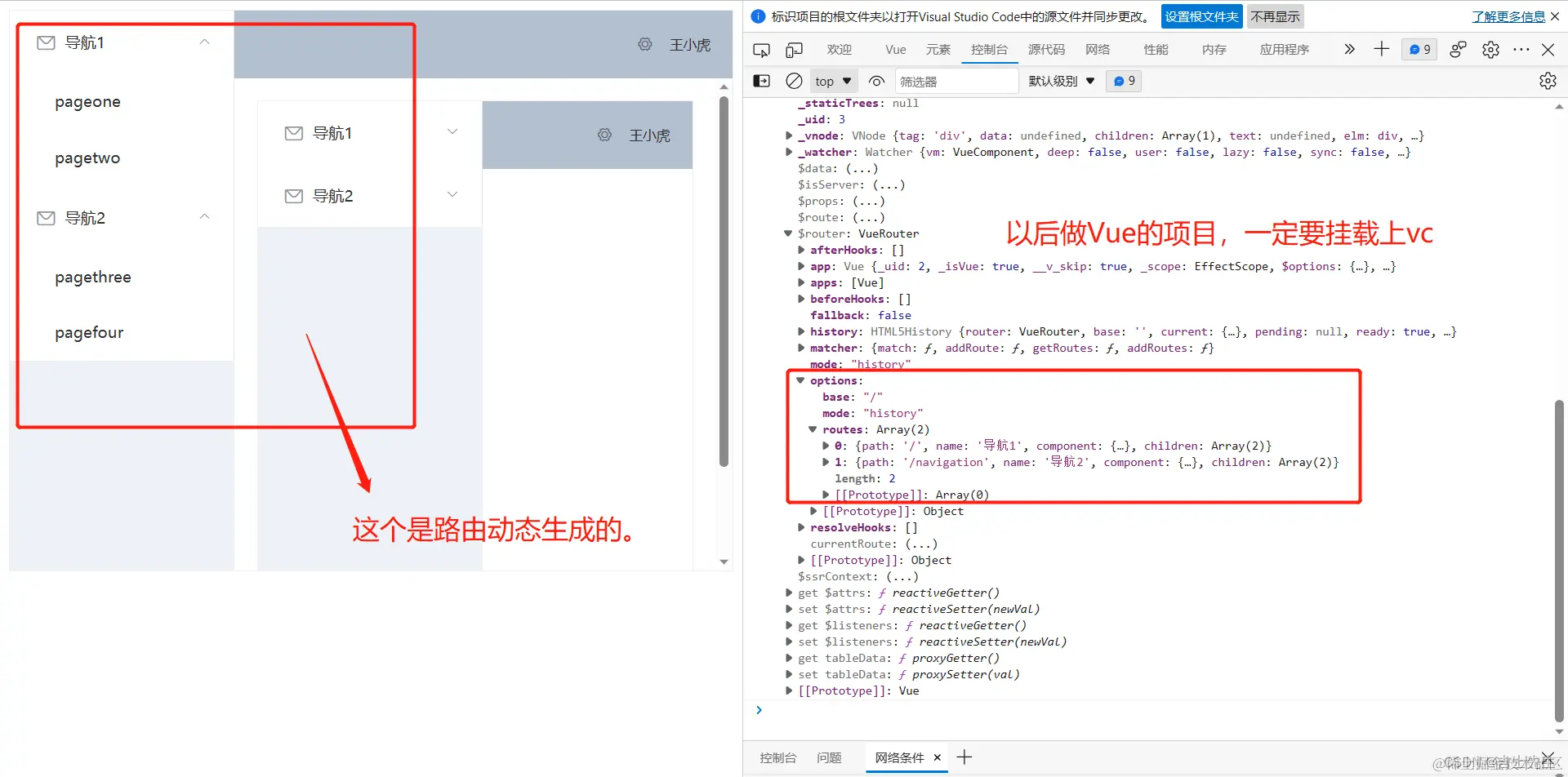Collapse the routes Array(2) entry

tap(813, 429)
